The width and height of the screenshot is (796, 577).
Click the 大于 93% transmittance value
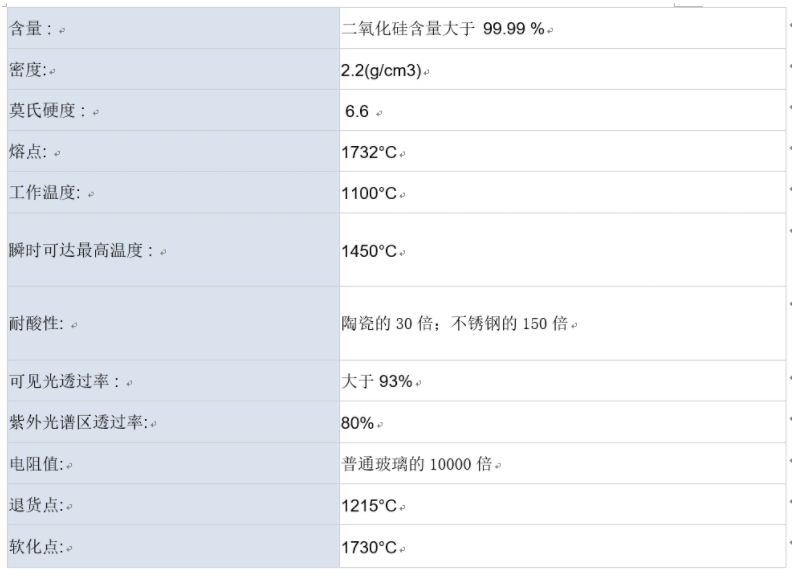tap(377, 381)
